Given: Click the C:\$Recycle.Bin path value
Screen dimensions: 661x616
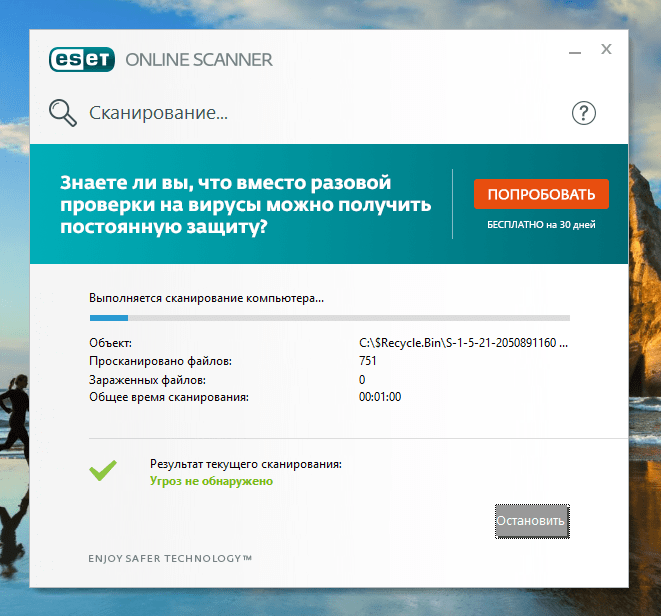Looking at the screenshot, I should pos(464,343).
